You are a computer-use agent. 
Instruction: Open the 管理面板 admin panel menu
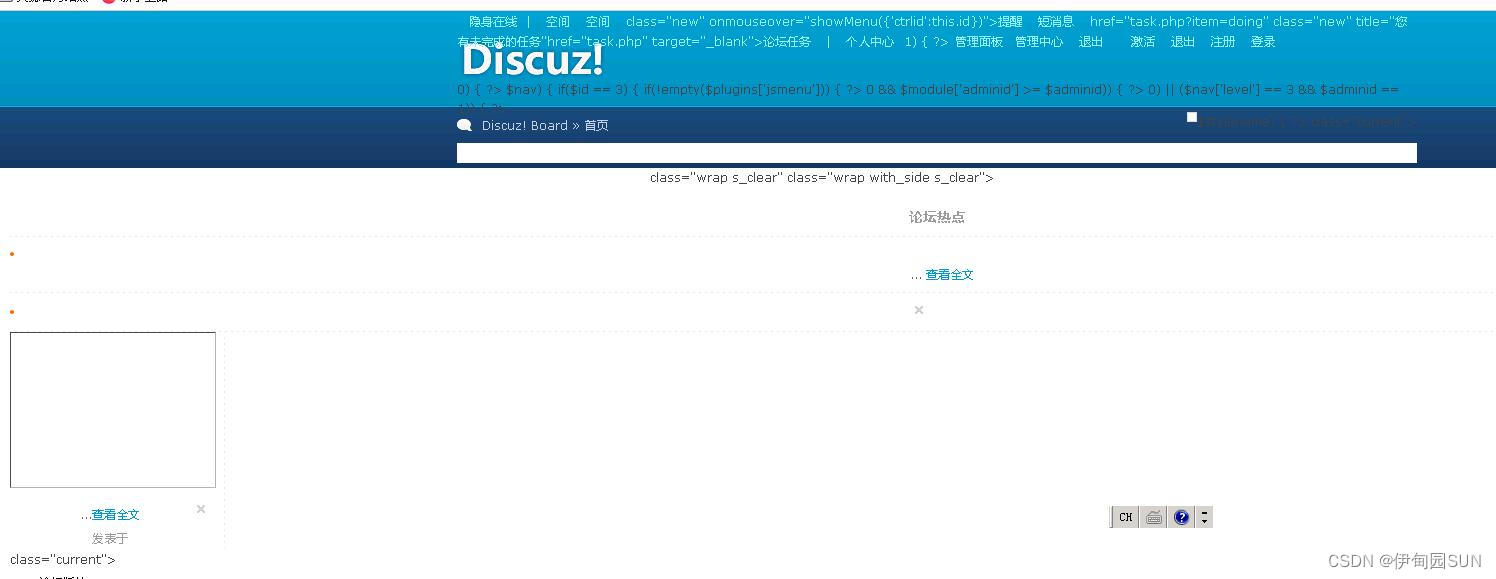(x=978, y=41)
